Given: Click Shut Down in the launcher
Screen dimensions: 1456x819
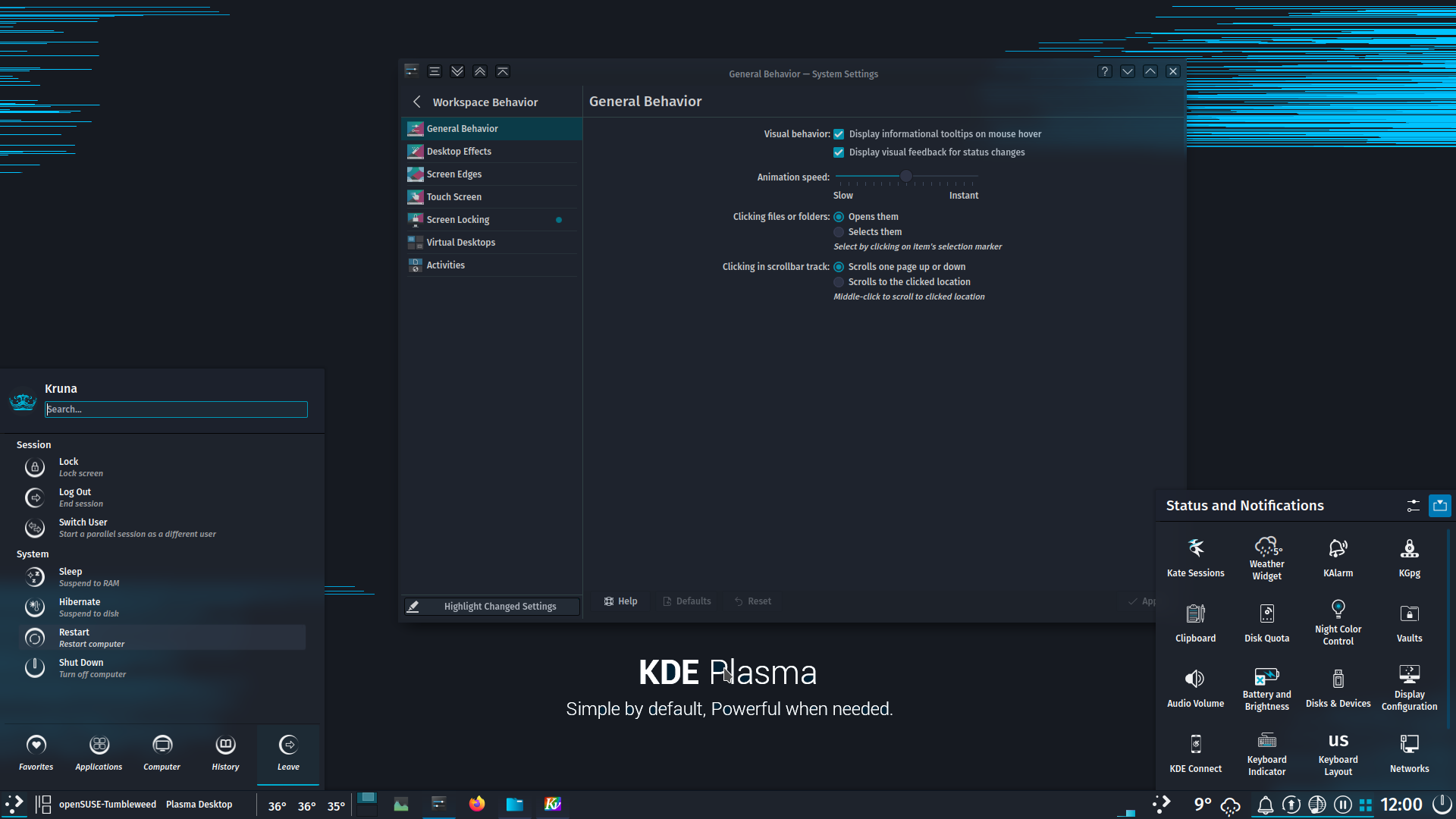Looking at the screenshot, I should pyautogui.click(x=162, y=668).
